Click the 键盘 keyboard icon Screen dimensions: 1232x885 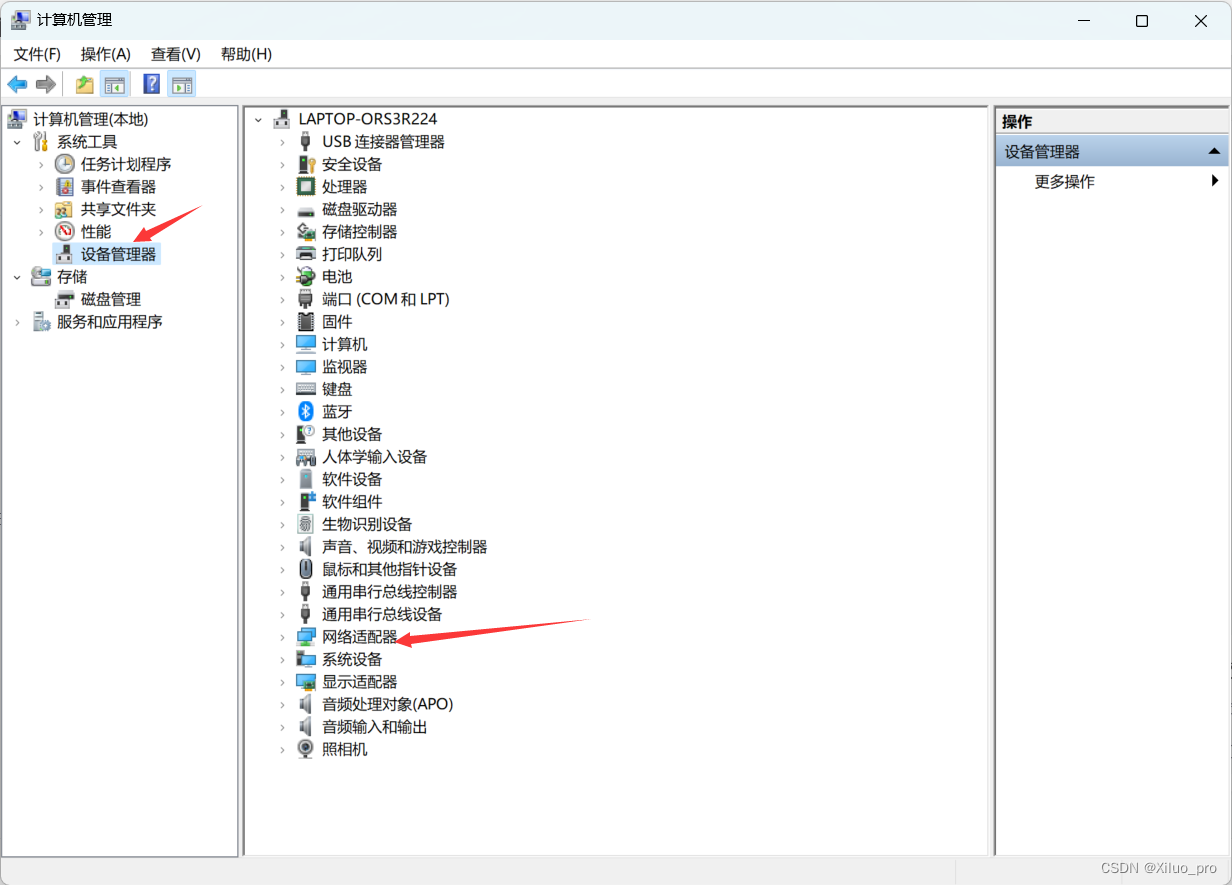306,389
